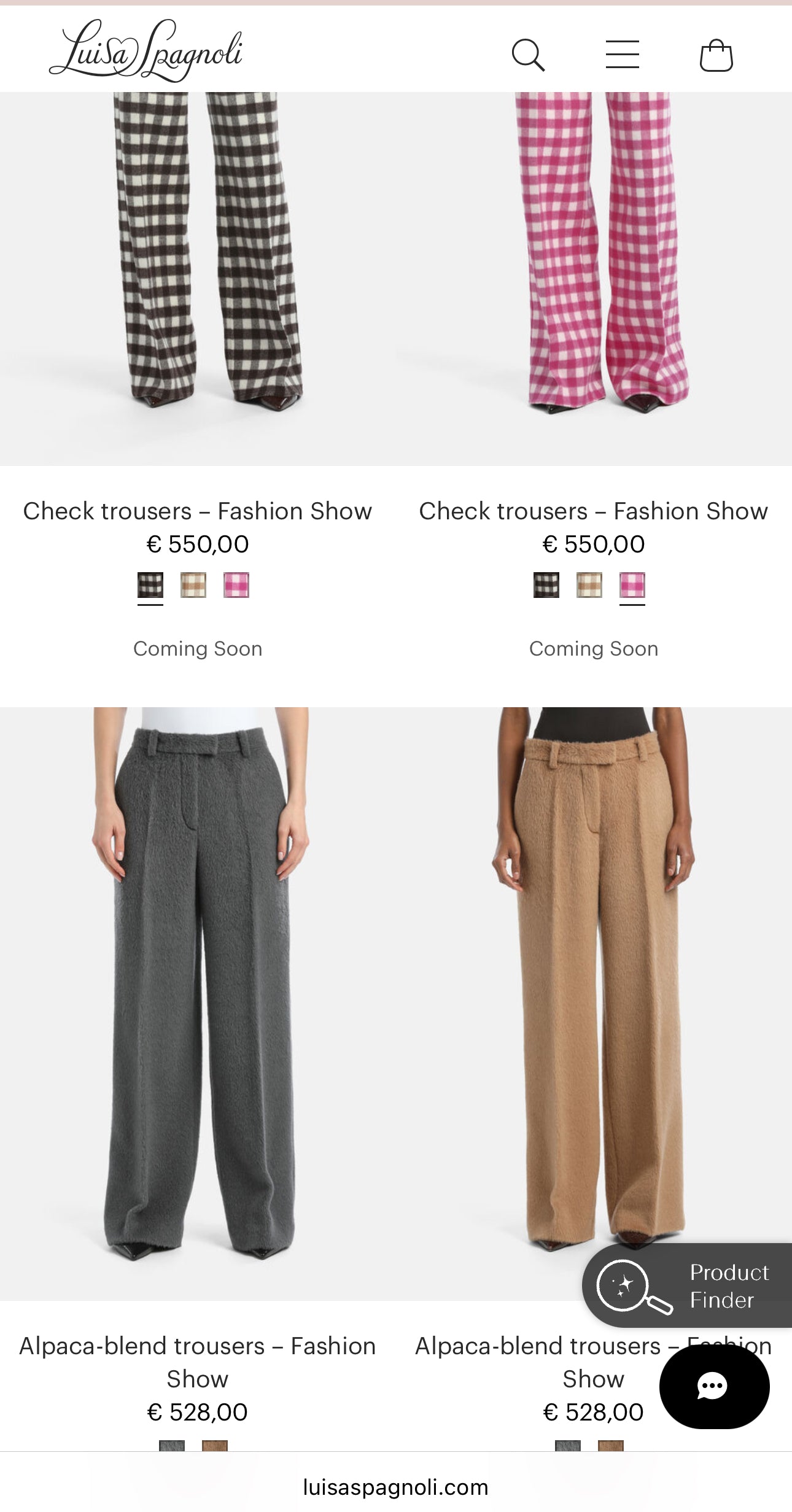792x1512 pixels.
Task: Select dark brown swatch on pink trousers
Action: click(x=546, y=585)
